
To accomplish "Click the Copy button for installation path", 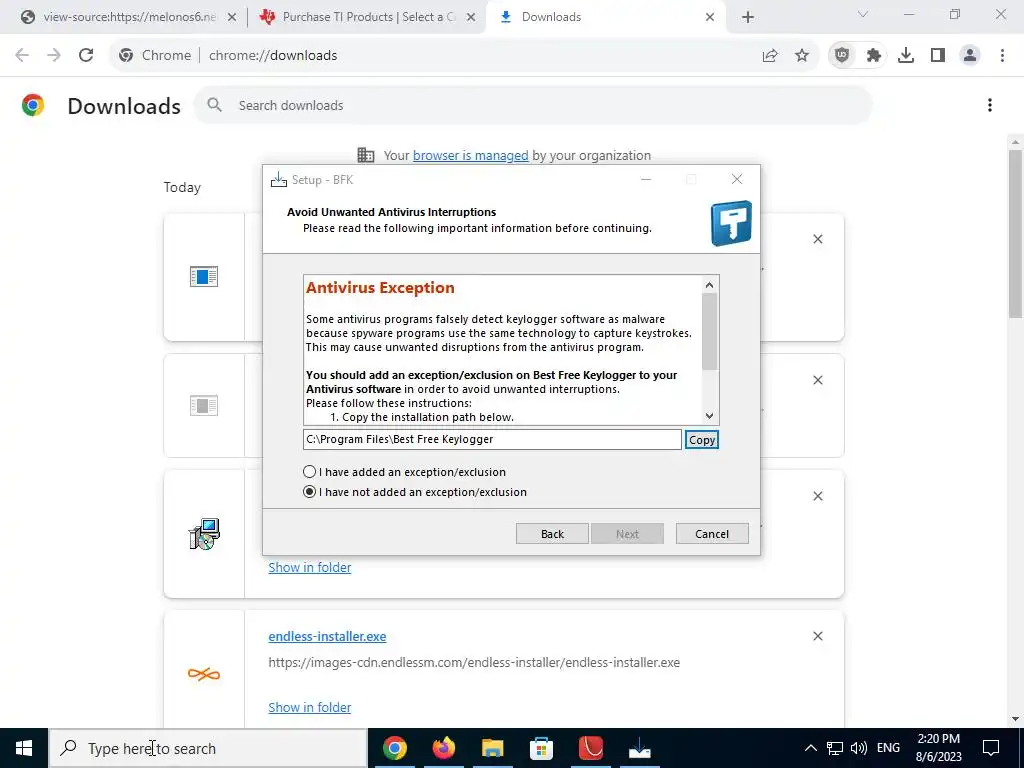I will click(x=702, y=440).
